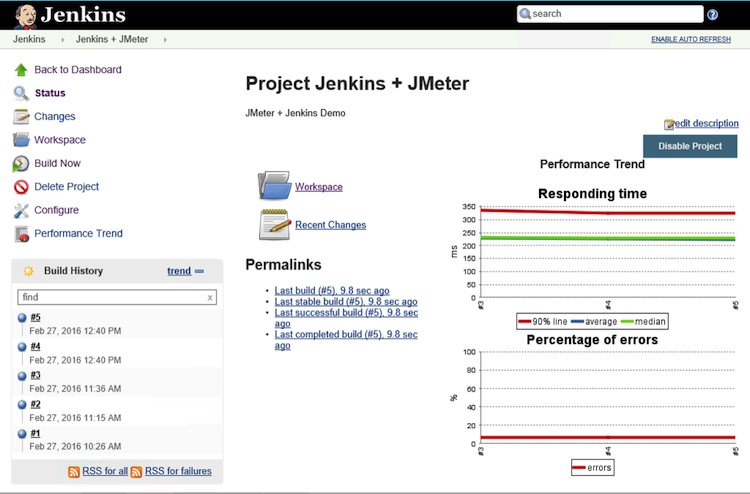750x494 pixels.
Task: Open the Changes sidebar link
Action: click(55, 117)
